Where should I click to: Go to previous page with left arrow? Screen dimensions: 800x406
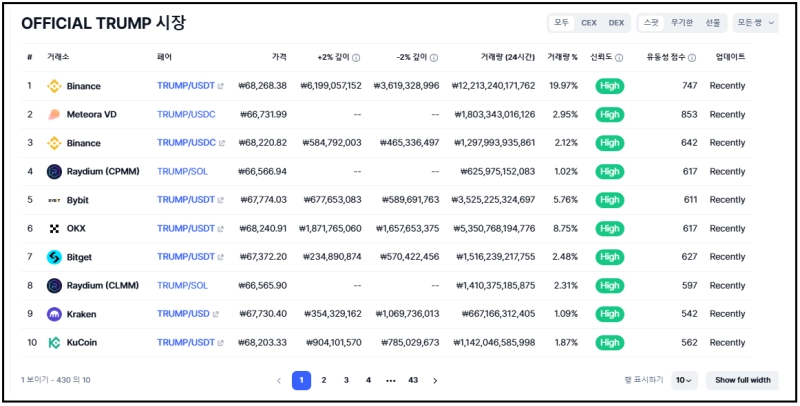pyautogui.click(x=279, y=380)
